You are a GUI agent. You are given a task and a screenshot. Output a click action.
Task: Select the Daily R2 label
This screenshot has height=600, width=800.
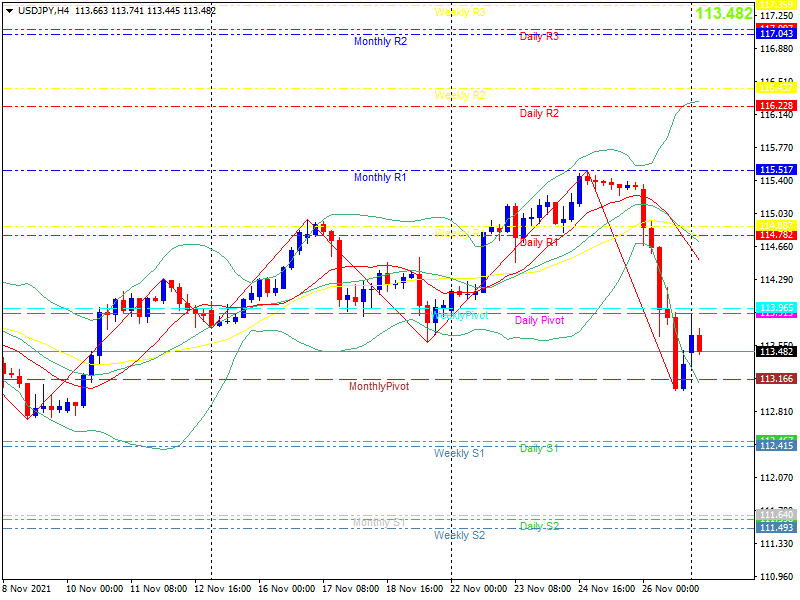pos(539,113)
